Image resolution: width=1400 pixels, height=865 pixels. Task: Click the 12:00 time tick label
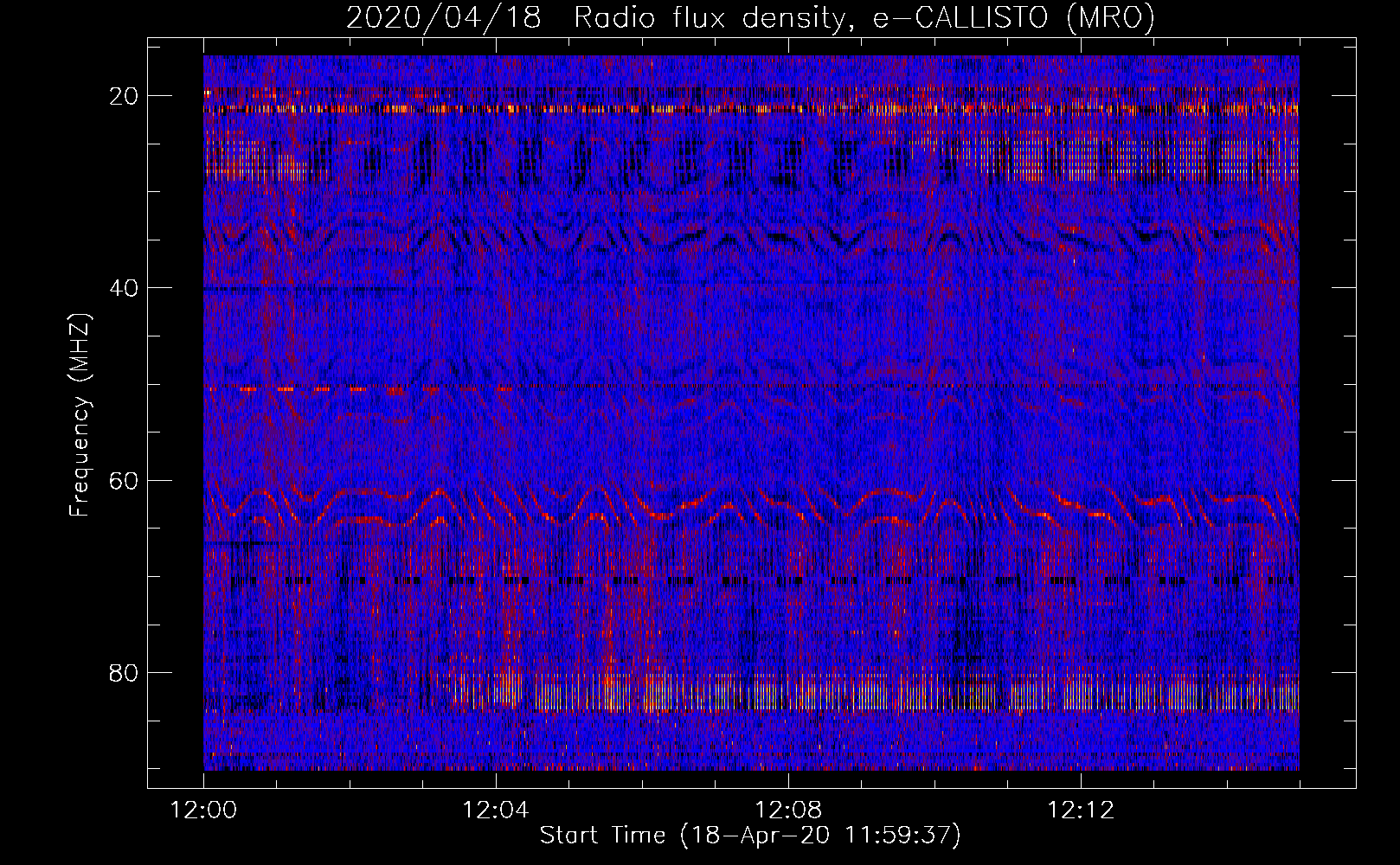pos(203,811)
